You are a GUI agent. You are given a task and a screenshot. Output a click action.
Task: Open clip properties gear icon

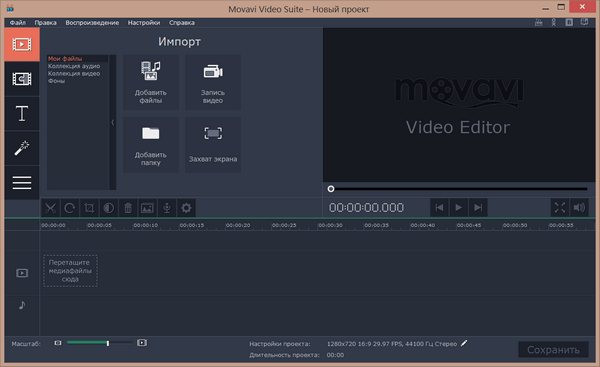click(186, 208)
